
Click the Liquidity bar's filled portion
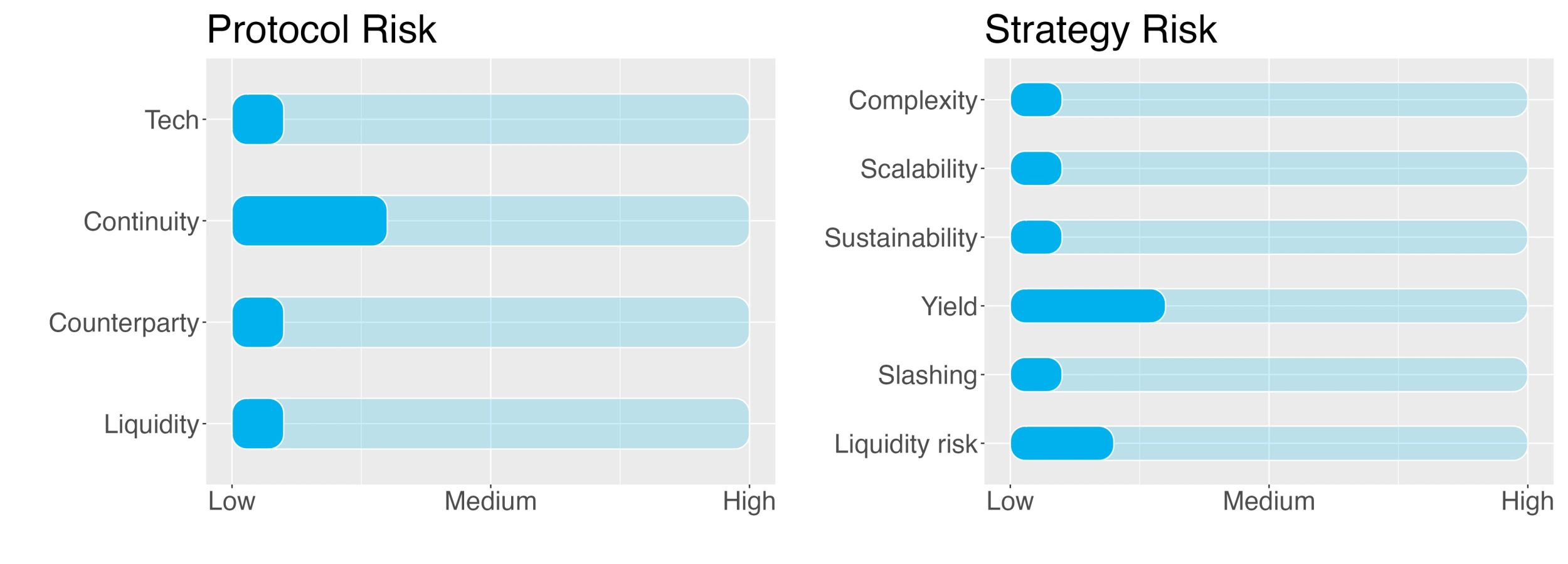tap(258, 424)
